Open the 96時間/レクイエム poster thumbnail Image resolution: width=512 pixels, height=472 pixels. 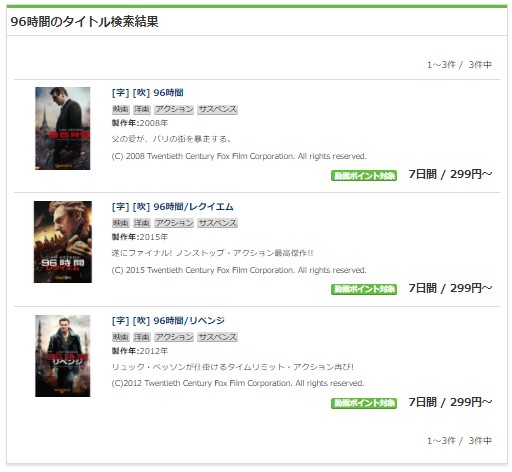pos(63,242)
